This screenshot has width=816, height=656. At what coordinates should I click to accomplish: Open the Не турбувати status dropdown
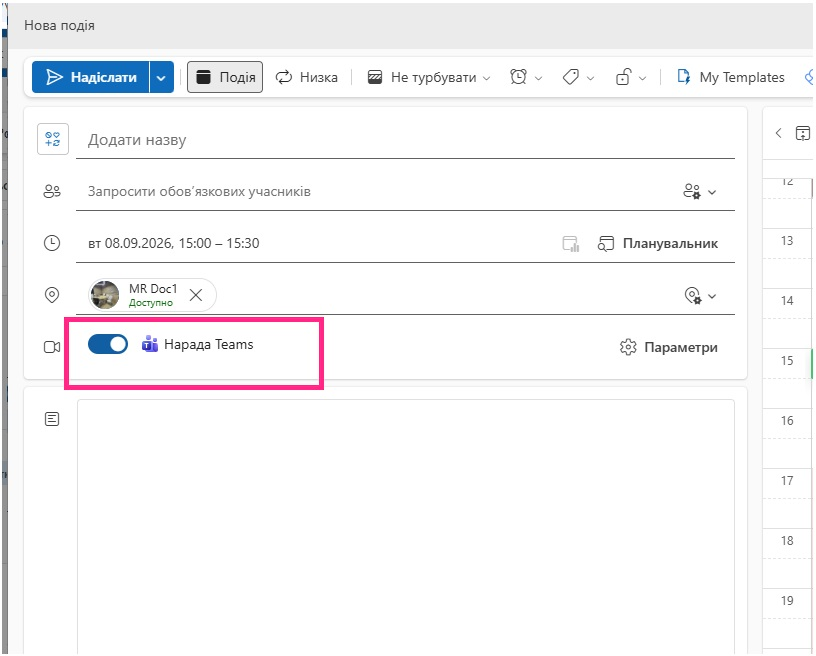pos(429,78)
